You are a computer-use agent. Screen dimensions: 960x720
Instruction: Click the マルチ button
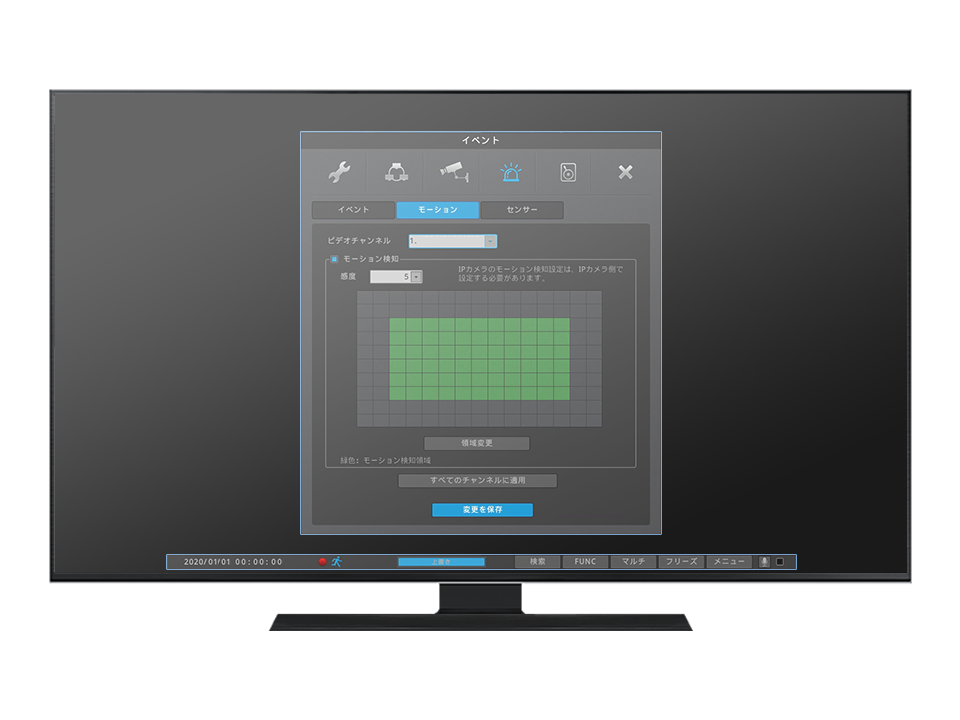pyautogui.click(x=633, y=562)
